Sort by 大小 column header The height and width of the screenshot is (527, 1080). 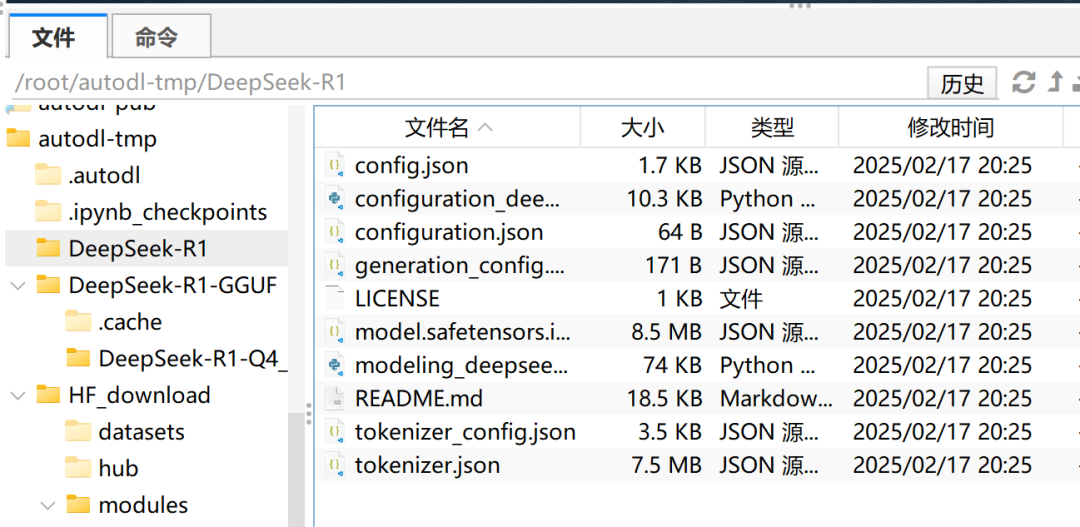click(x=643, y=127)
